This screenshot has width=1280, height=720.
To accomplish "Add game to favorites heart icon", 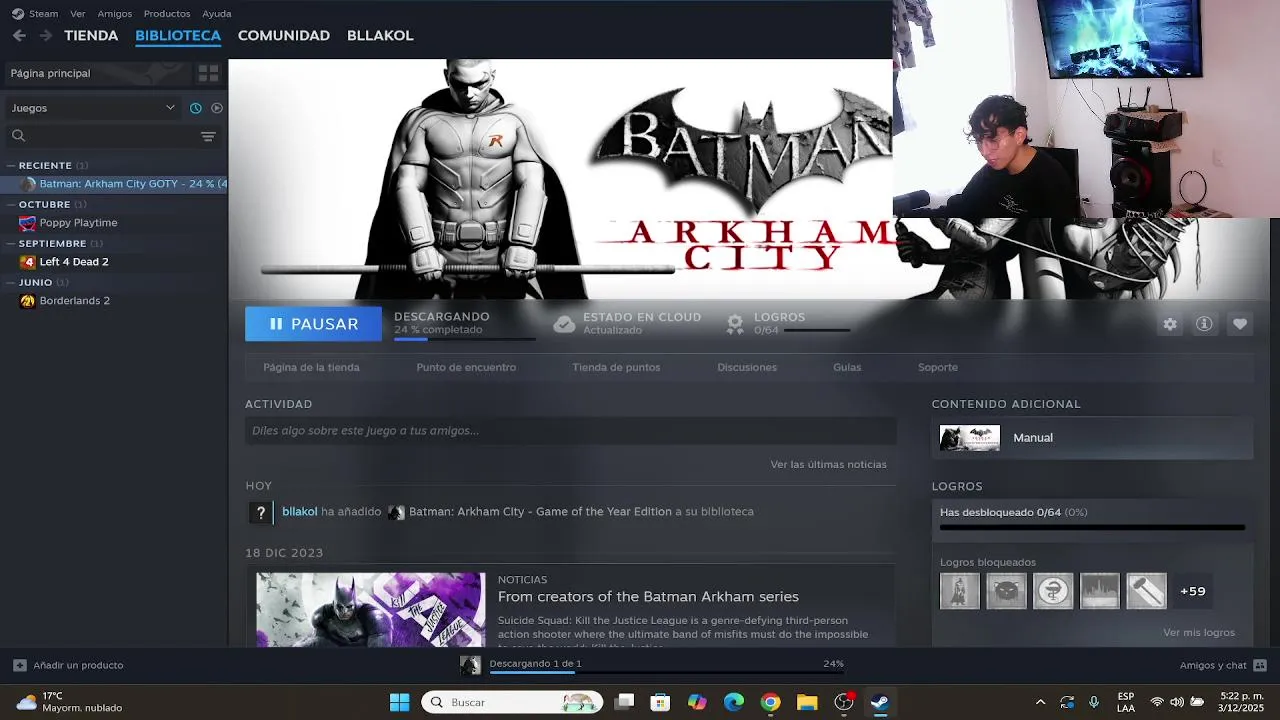I will pos(1240,324).
